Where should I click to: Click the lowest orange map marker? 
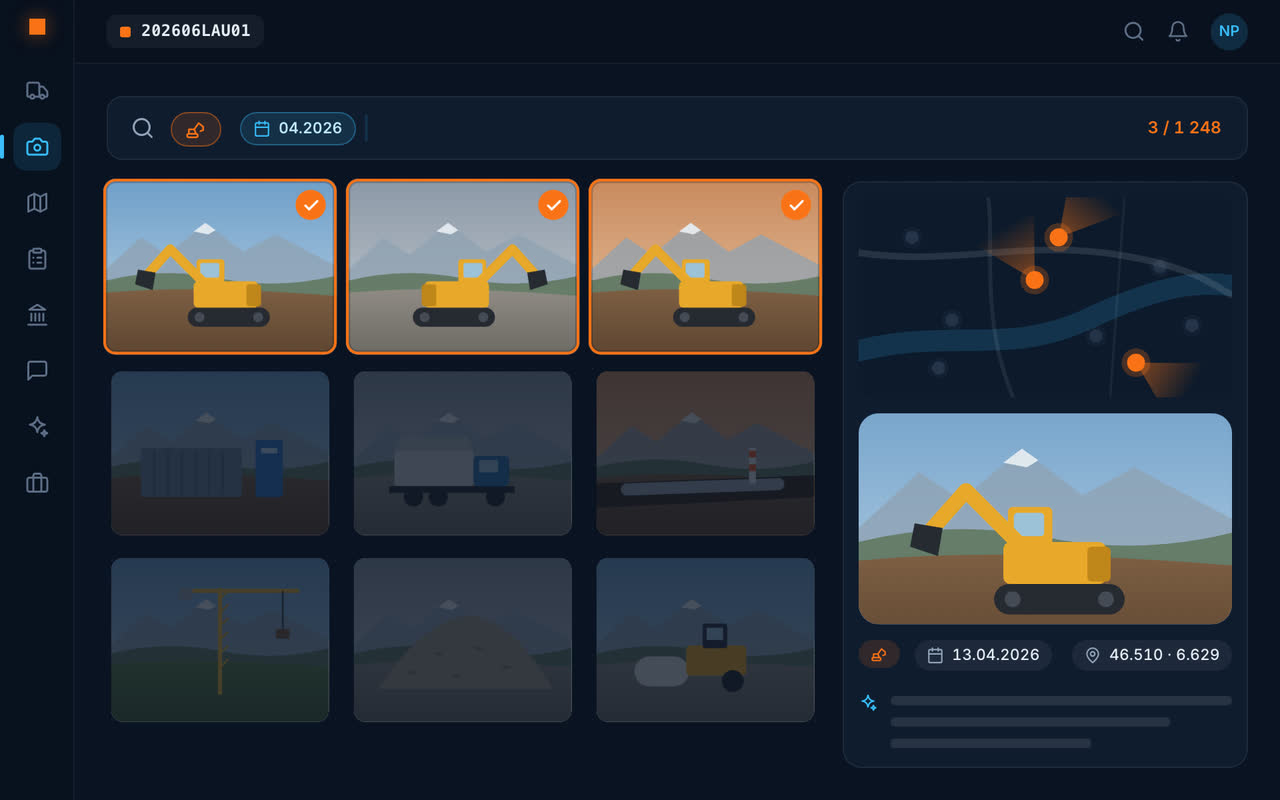click(1136, 363)
